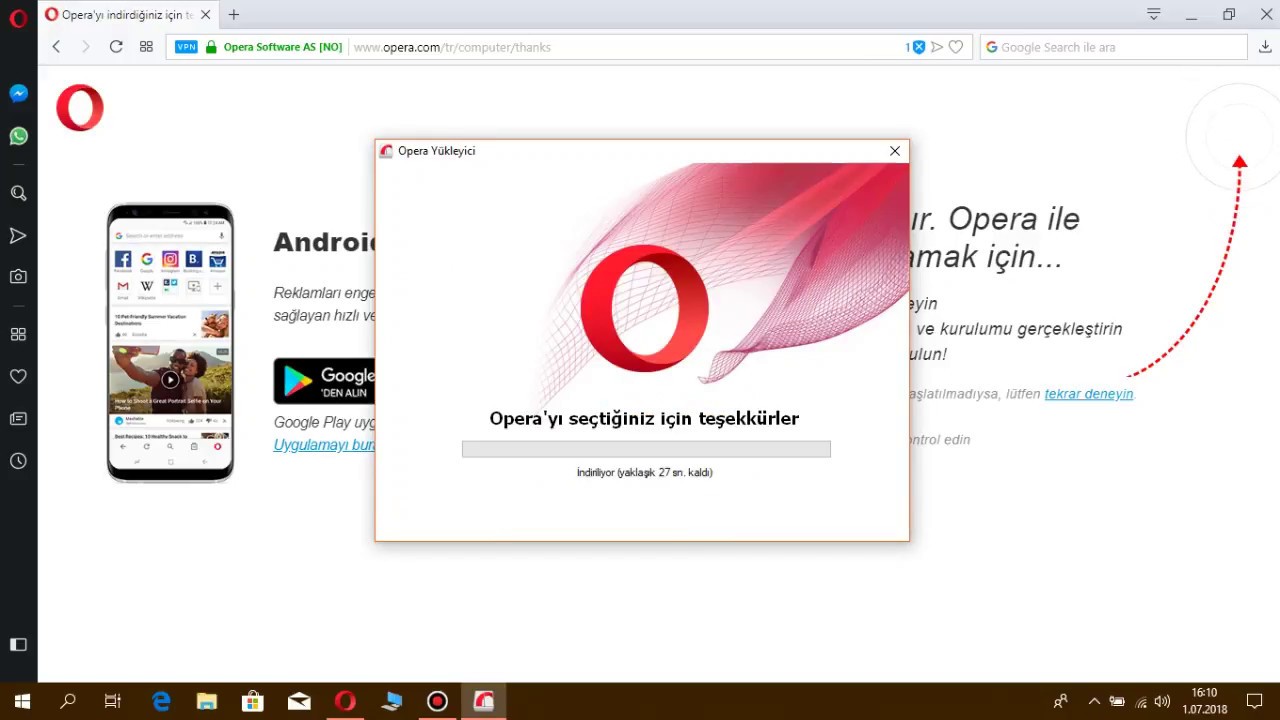1280x720 pixels.
Task: Click the Google Search ile ara box
Action: 1113,47
